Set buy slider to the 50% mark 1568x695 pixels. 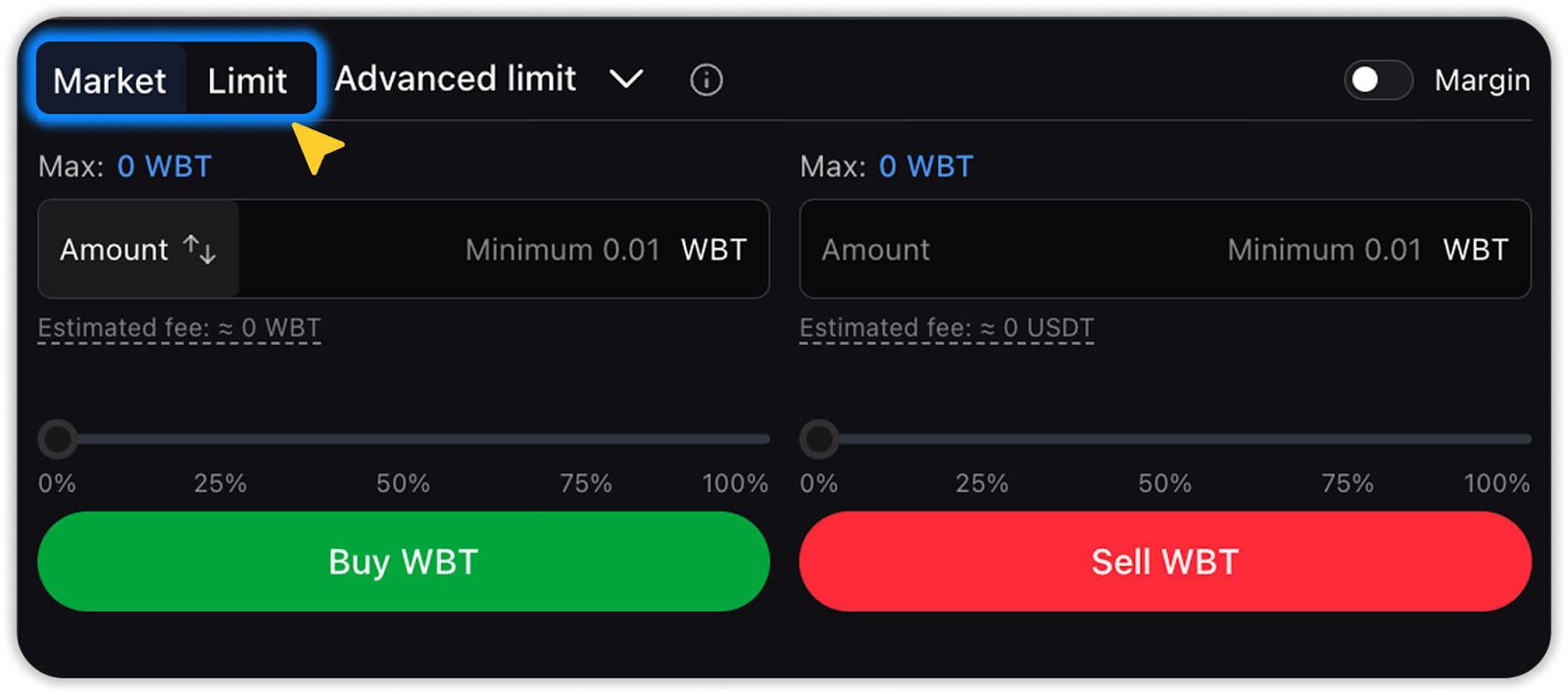point(403,439)
